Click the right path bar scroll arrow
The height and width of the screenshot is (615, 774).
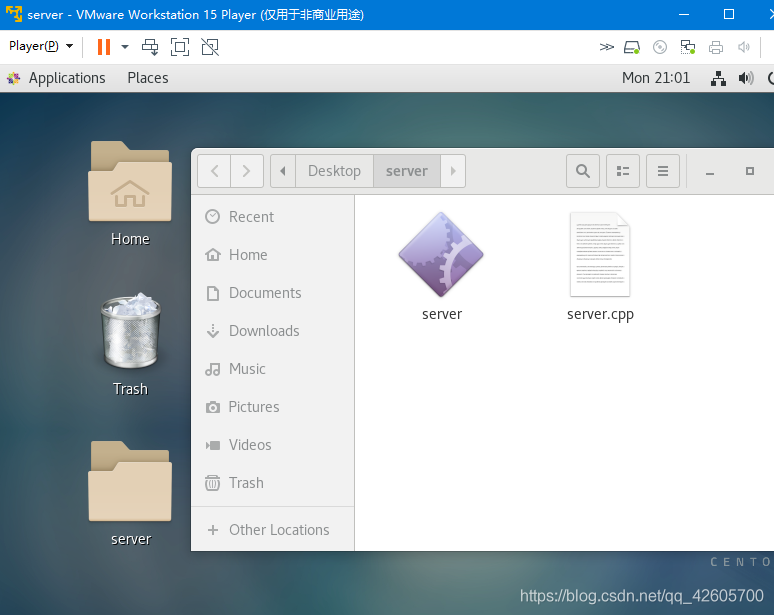pyautogui.click(x=453, y=171)
